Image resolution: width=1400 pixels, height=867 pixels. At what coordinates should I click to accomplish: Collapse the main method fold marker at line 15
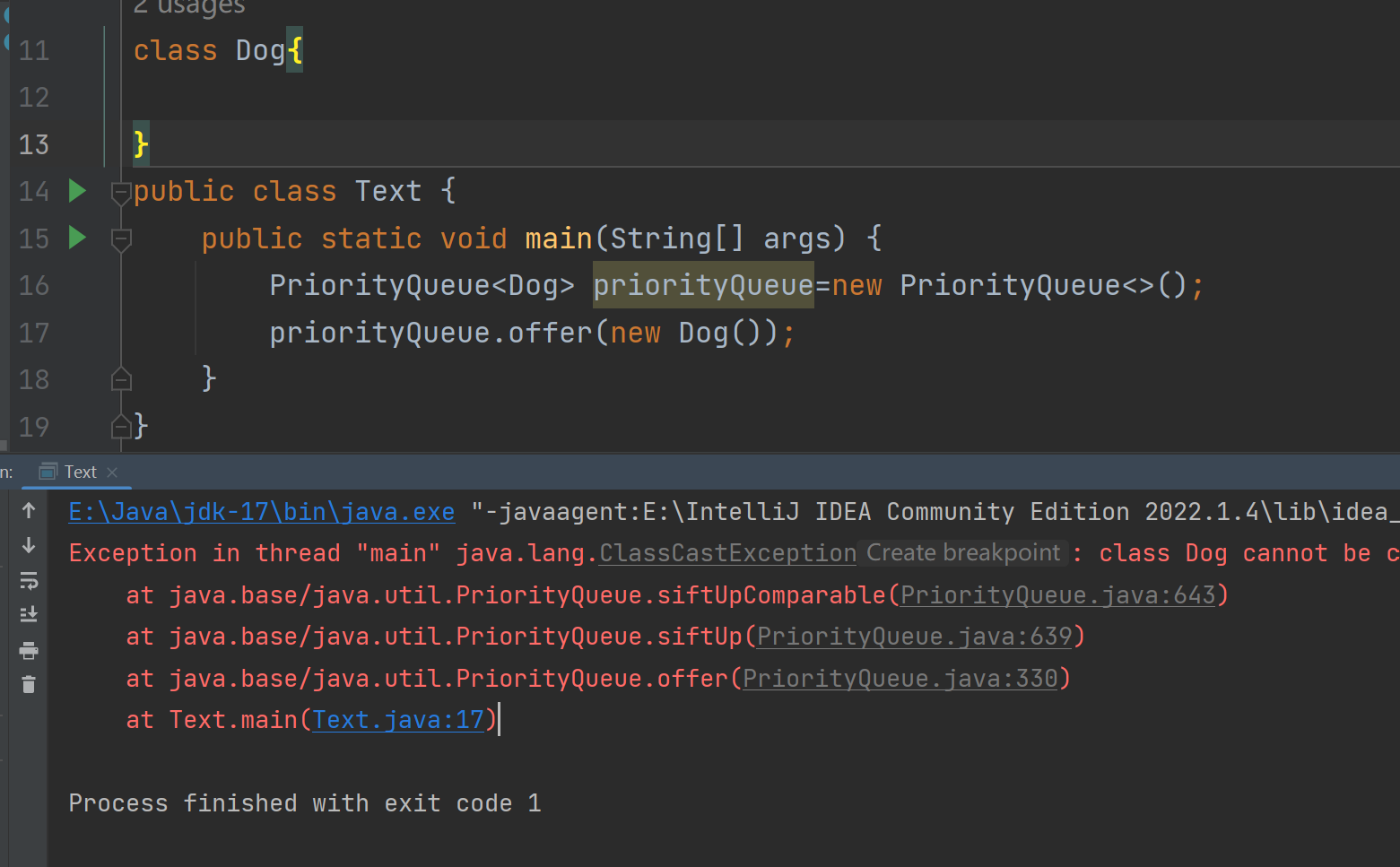click(x=121, y=239)
